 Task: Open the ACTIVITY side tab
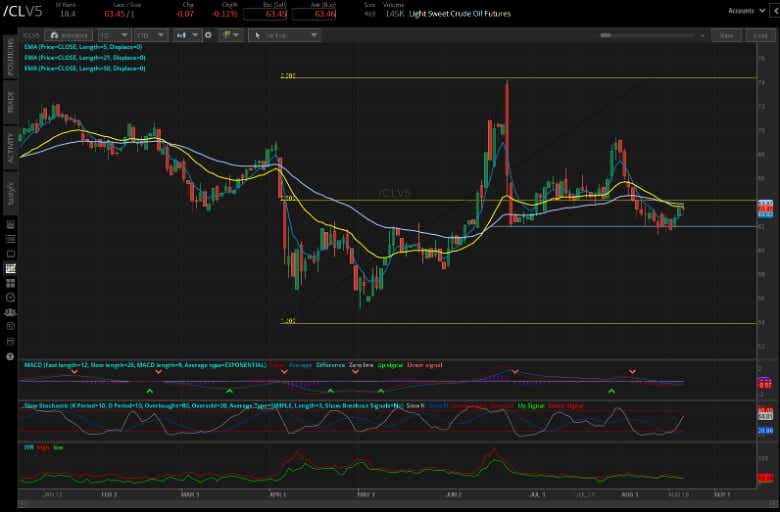(x=10, y=149)
